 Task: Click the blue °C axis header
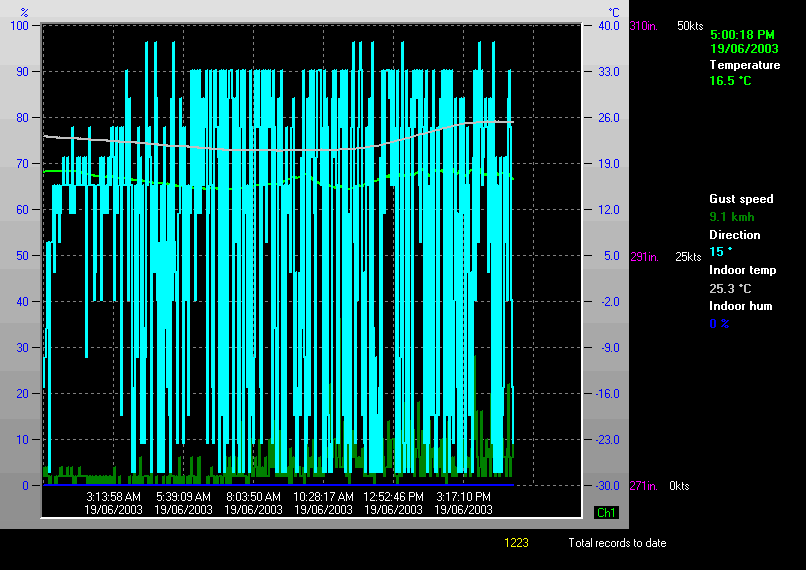tap(615, 12)
